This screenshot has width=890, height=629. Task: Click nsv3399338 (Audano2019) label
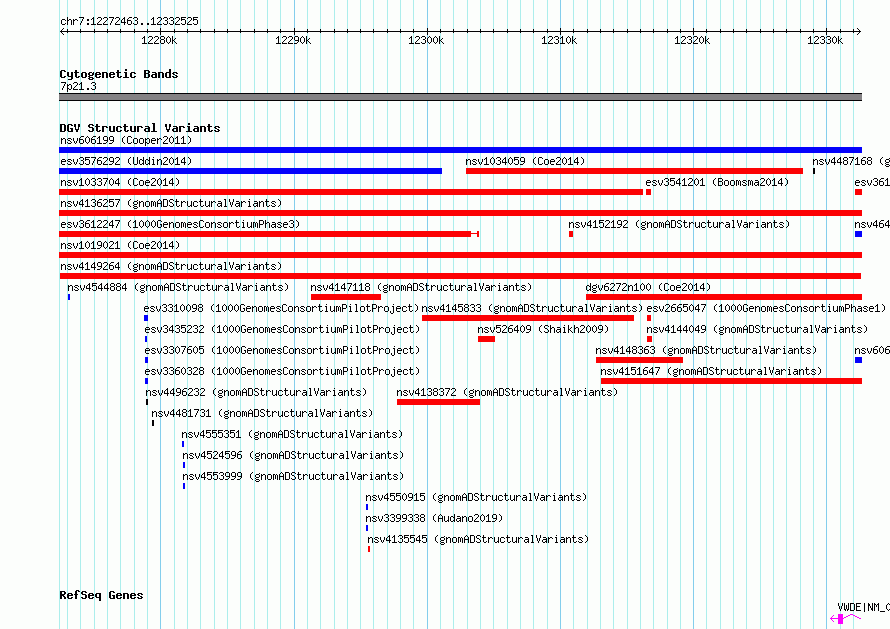point(434,518)
